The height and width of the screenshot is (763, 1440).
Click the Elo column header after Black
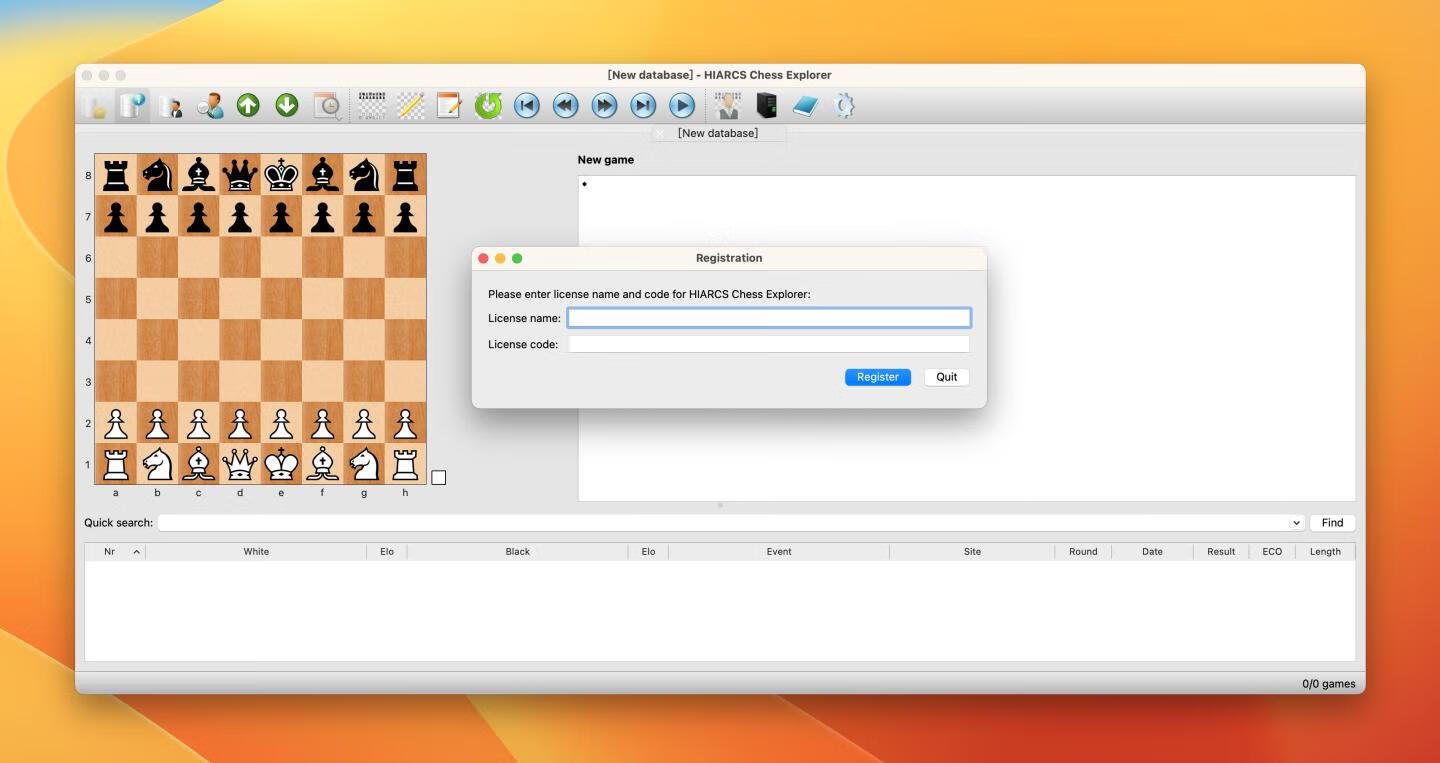[x=648, y=552]
